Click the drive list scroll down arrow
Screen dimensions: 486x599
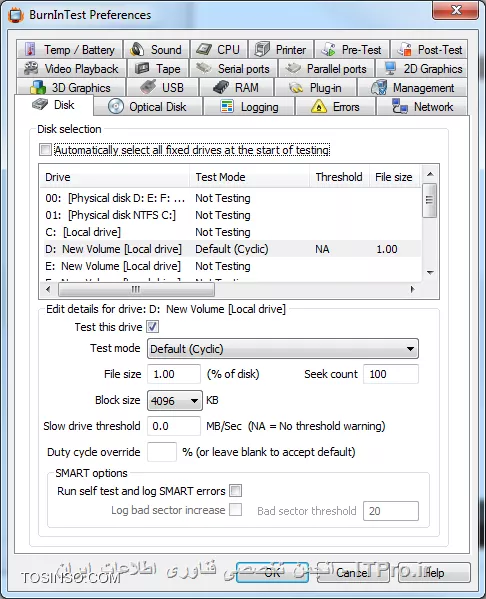point(430,272)
